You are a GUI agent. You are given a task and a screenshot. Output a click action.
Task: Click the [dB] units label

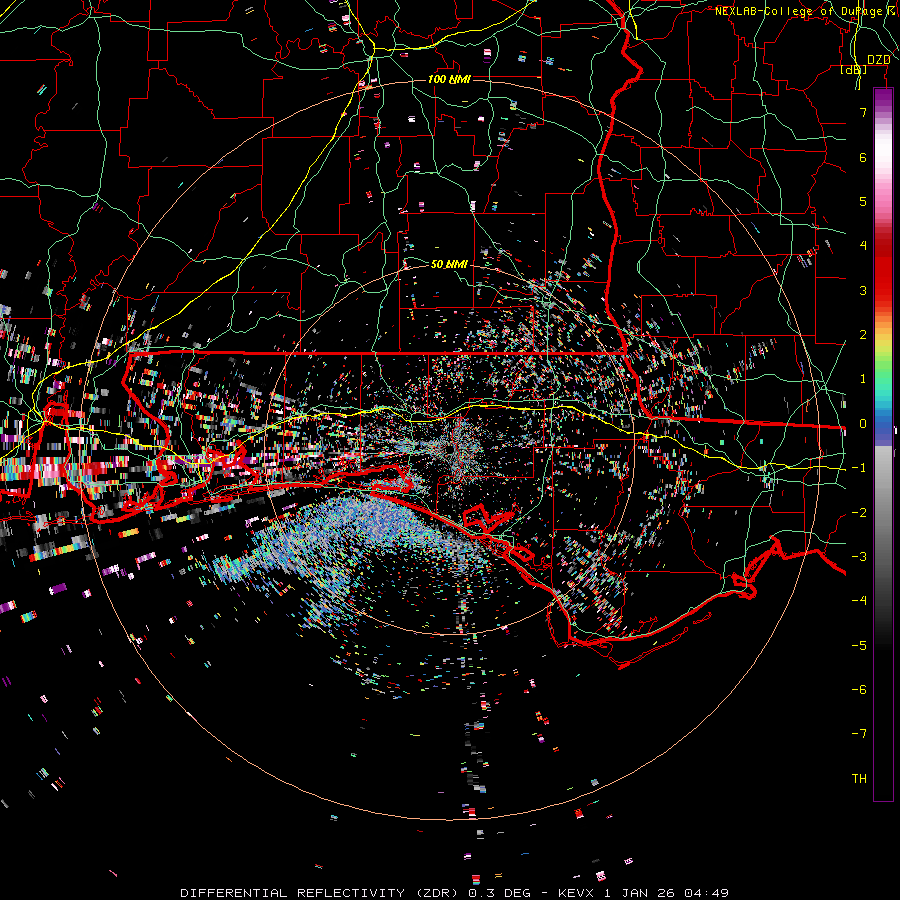[x=854, y=69]
